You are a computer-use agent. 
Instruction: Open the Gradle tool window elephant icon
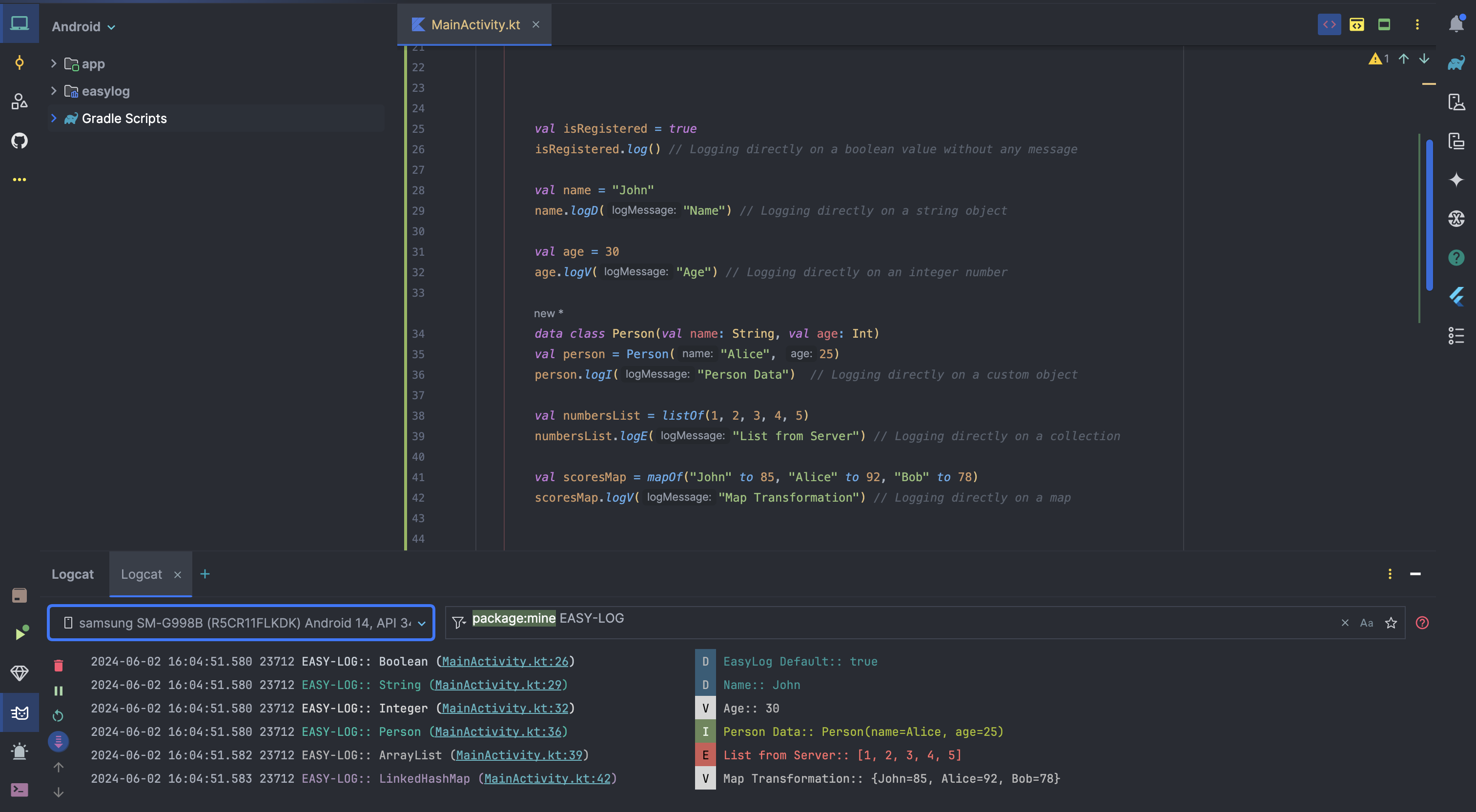1455,63
